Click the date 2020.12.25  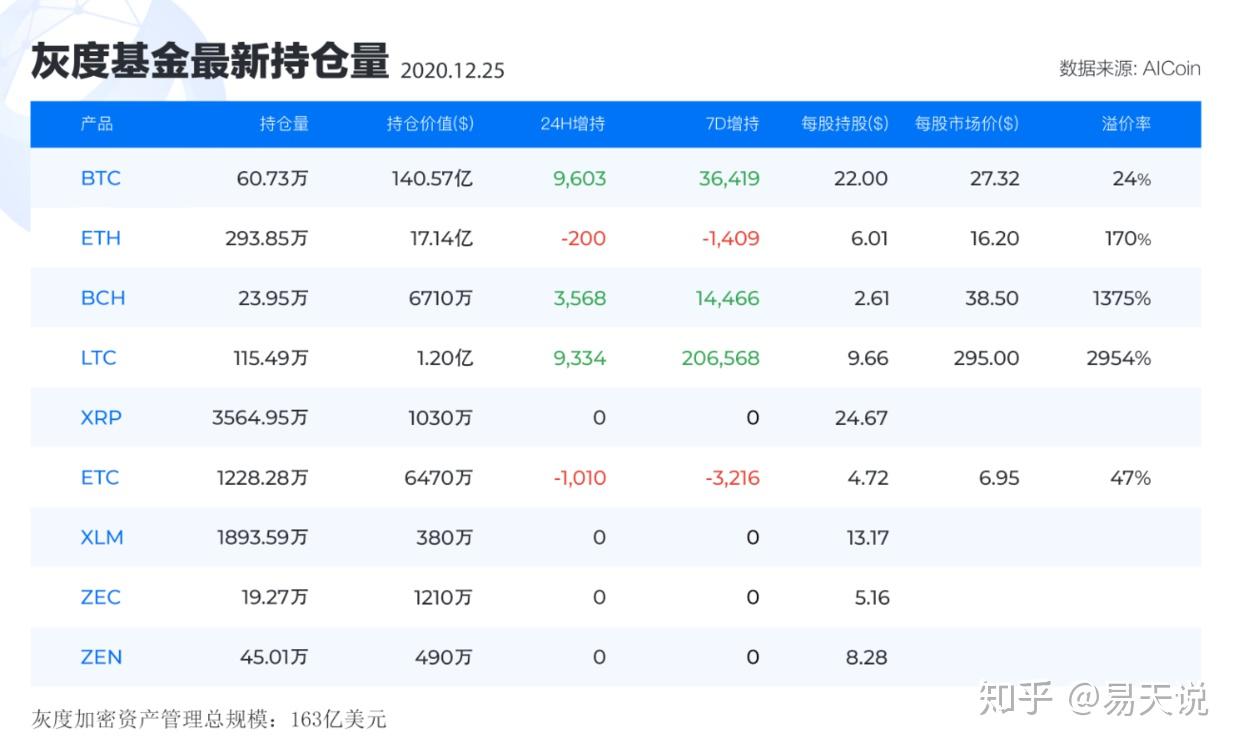pos(452,71)
